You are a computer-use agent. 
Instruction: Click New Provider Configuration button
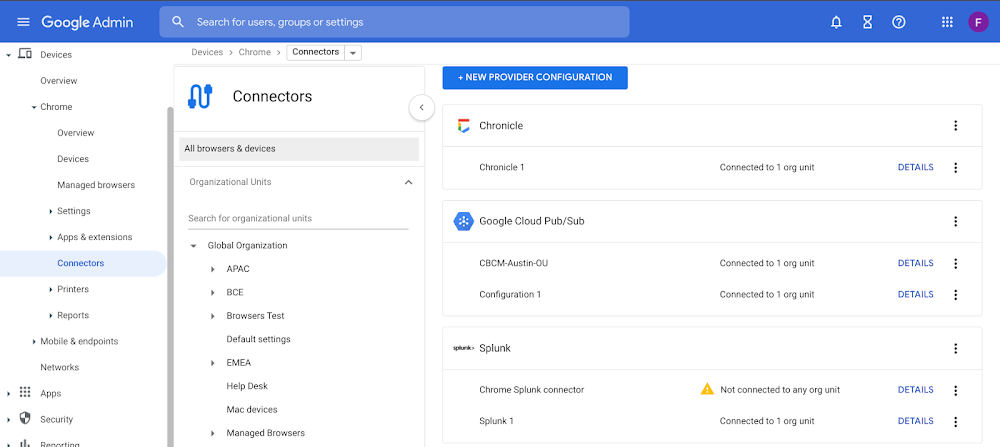pyautogui.click(x=535, y=78)
